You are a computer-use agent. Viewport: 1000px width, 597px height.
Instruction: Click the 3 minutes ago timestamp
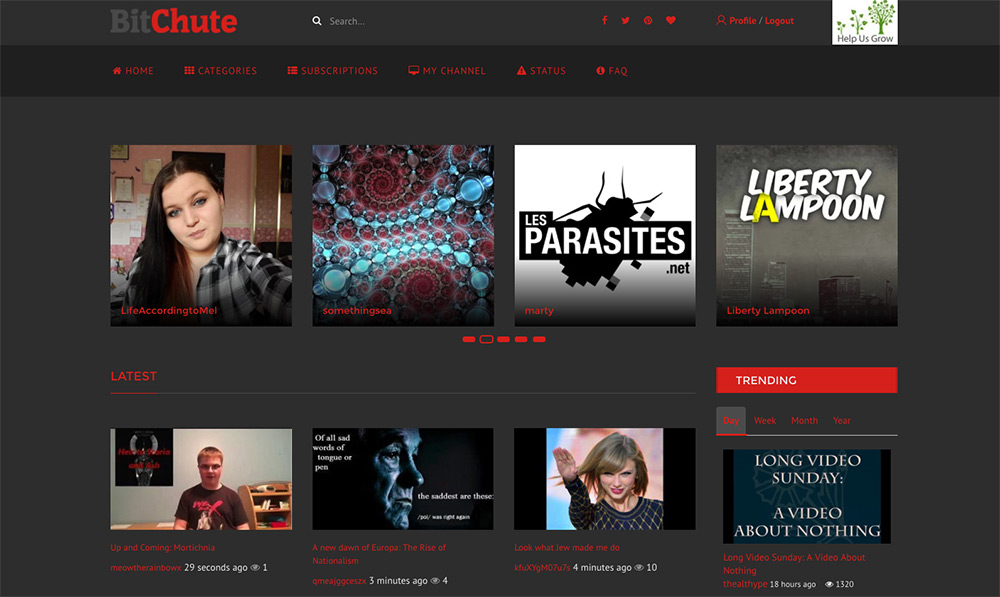398,581
